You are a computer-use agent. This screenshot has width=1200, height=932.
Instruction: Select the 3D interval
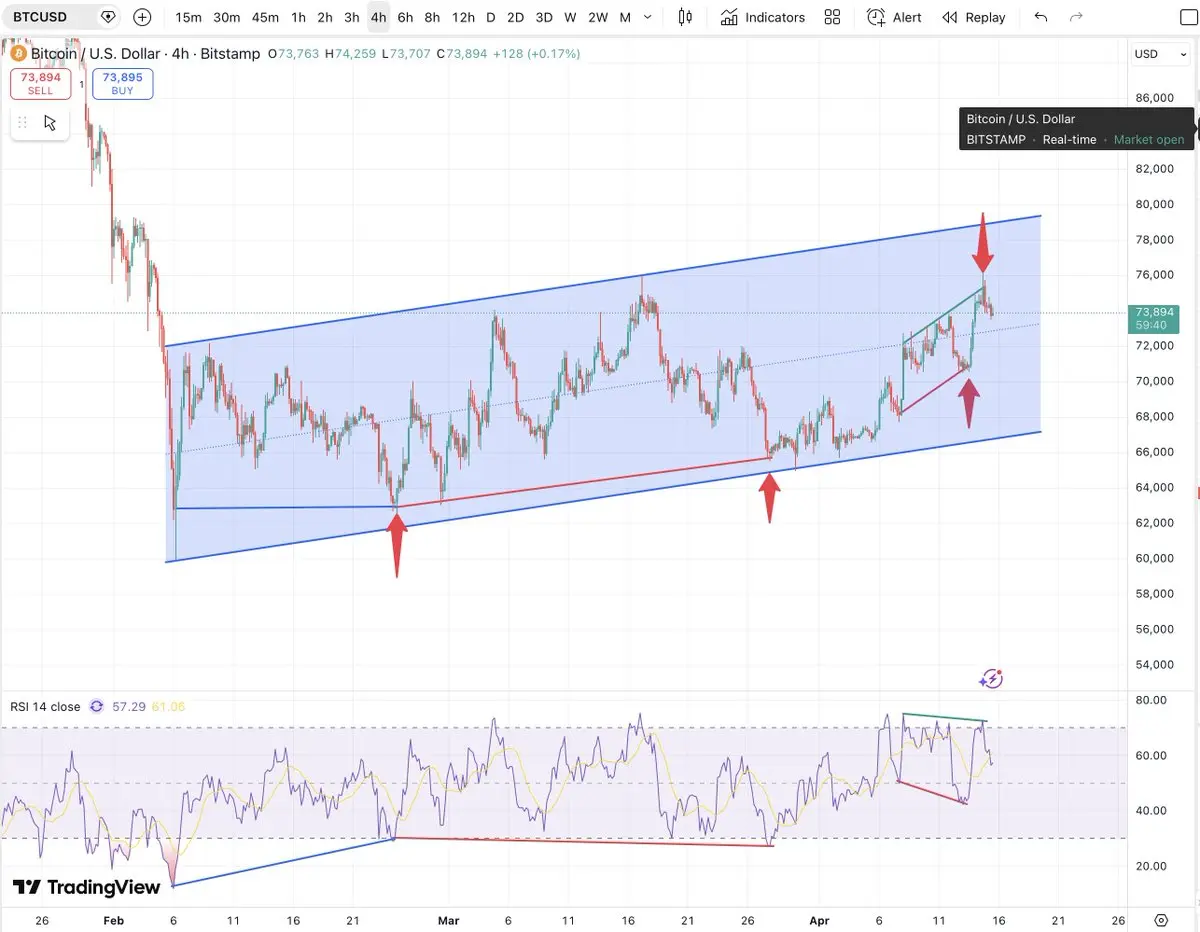click(x=543, y=17)
